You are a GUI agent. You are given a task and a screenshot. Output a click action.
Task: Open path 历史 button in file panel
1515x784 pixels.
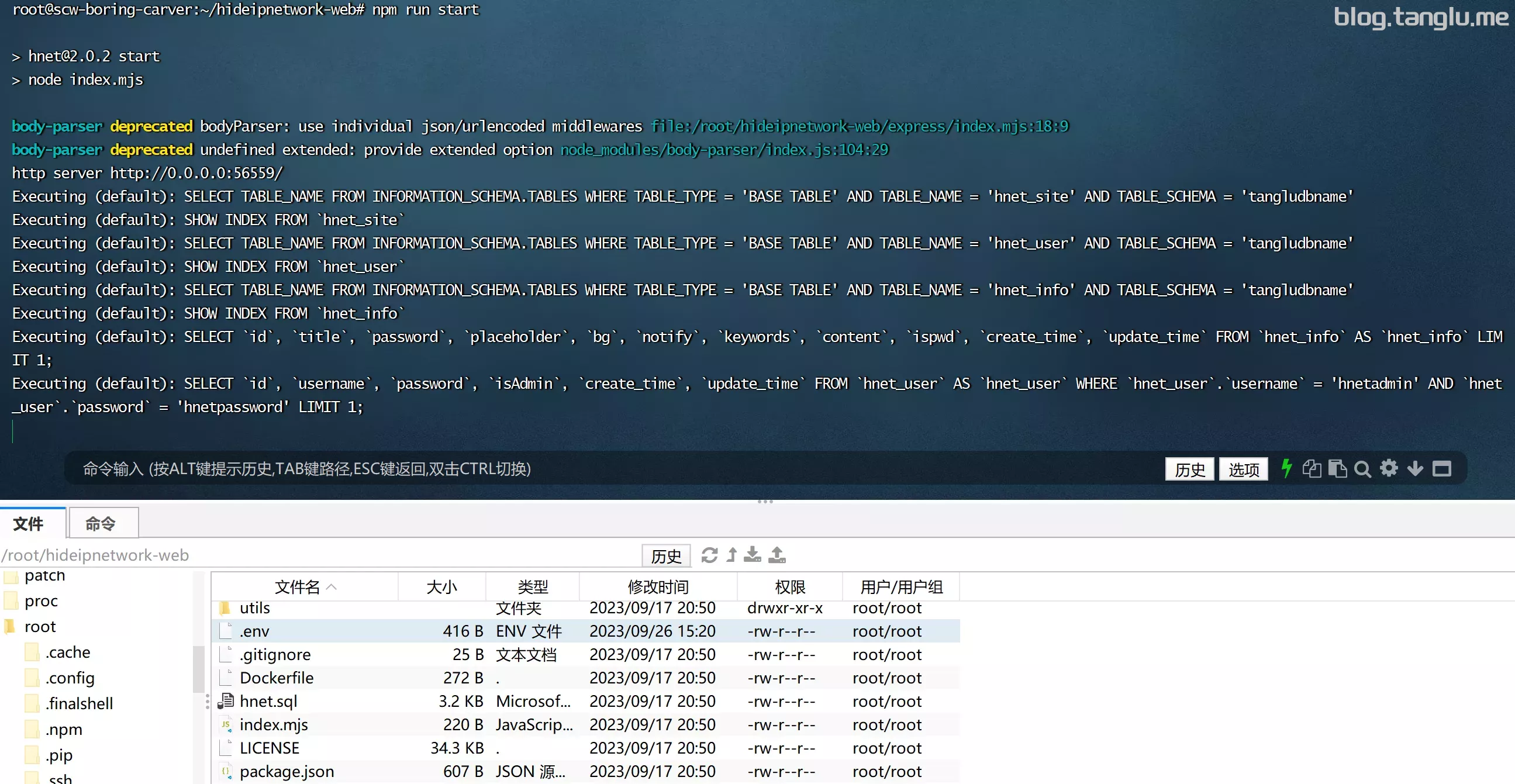(666, 556)
